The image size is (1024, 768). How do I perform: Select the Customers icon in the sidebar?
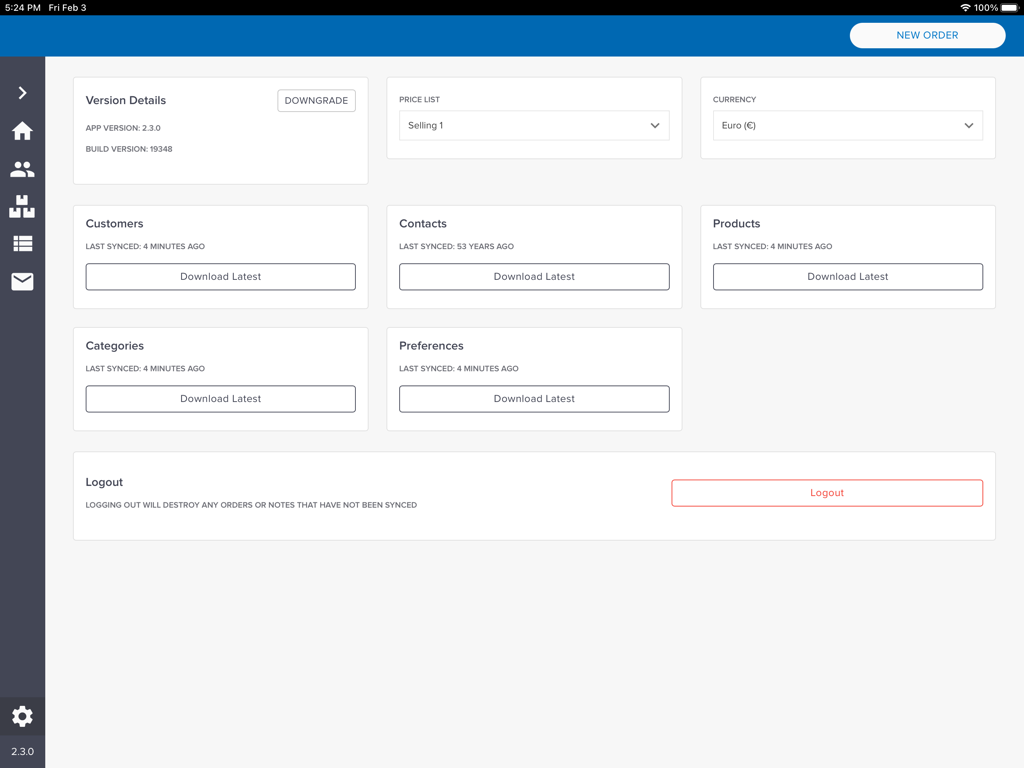[22, 169]
